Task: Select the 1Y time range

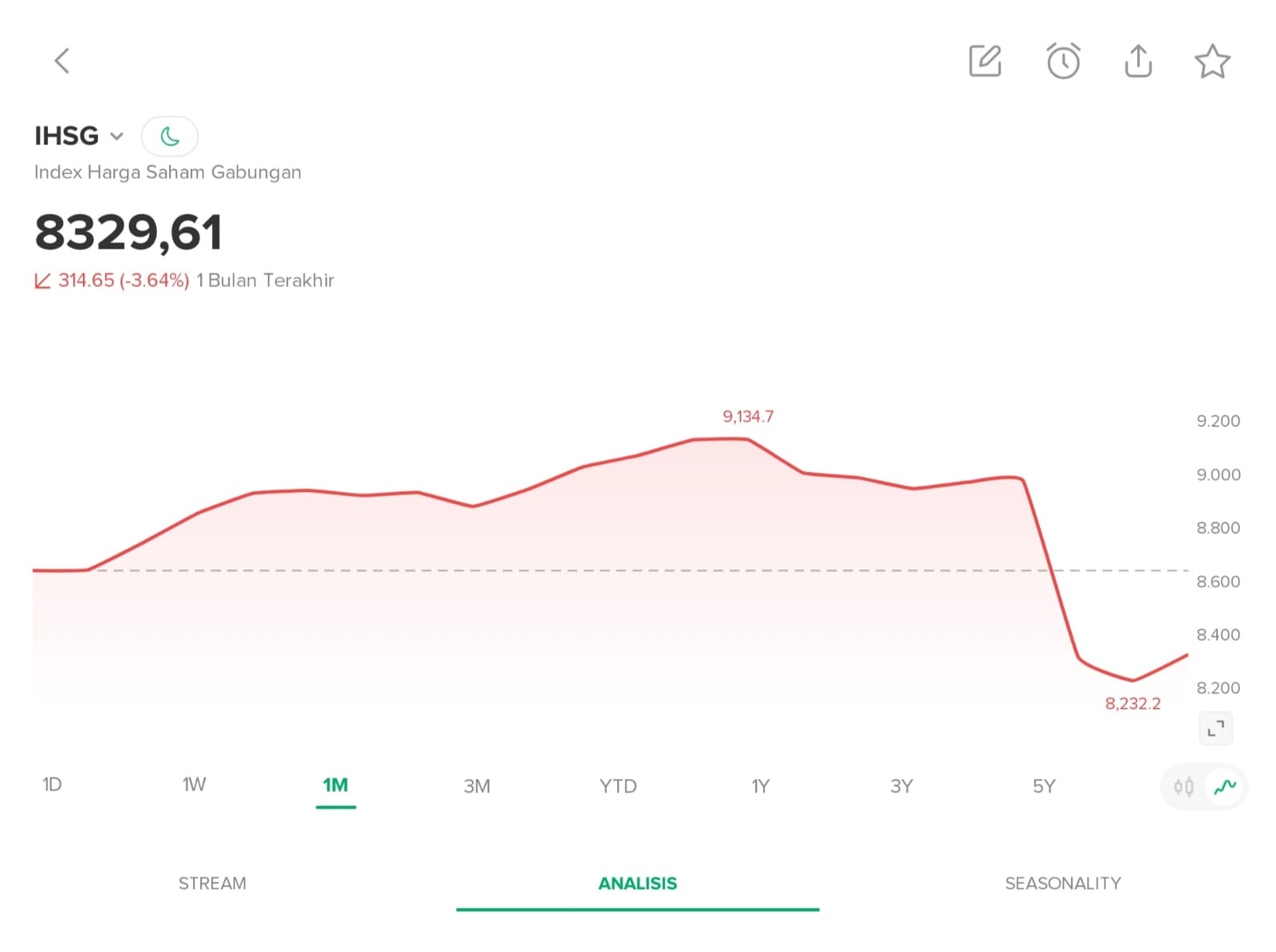Action: [x=760, y=786]
